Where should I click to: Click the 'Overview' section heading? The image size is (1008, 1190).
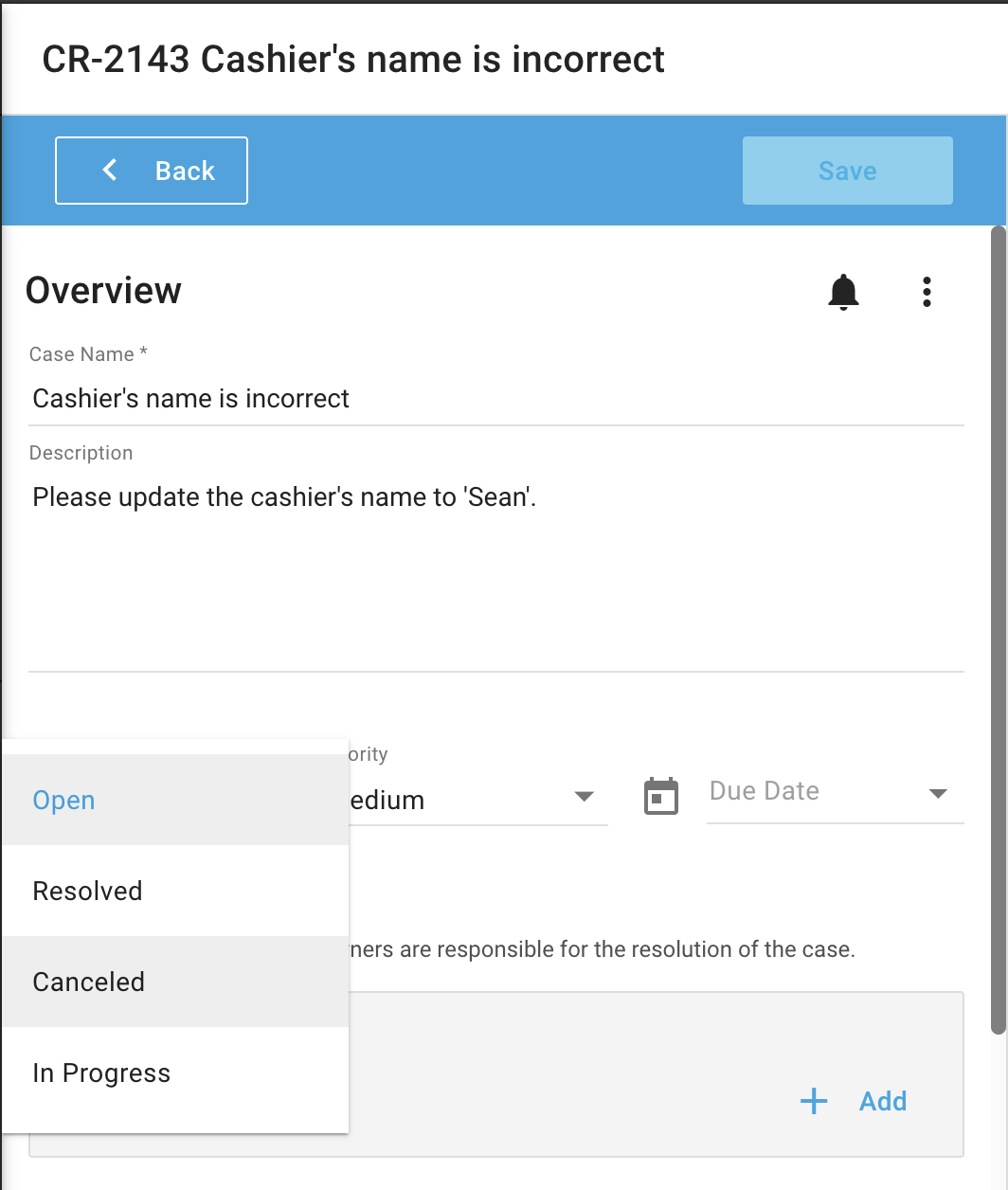click(x=103, y=290)
